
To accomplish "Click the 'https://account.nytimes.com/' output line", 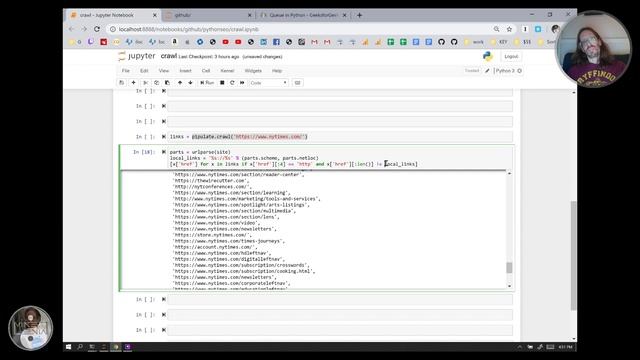I will click(215, 247).
